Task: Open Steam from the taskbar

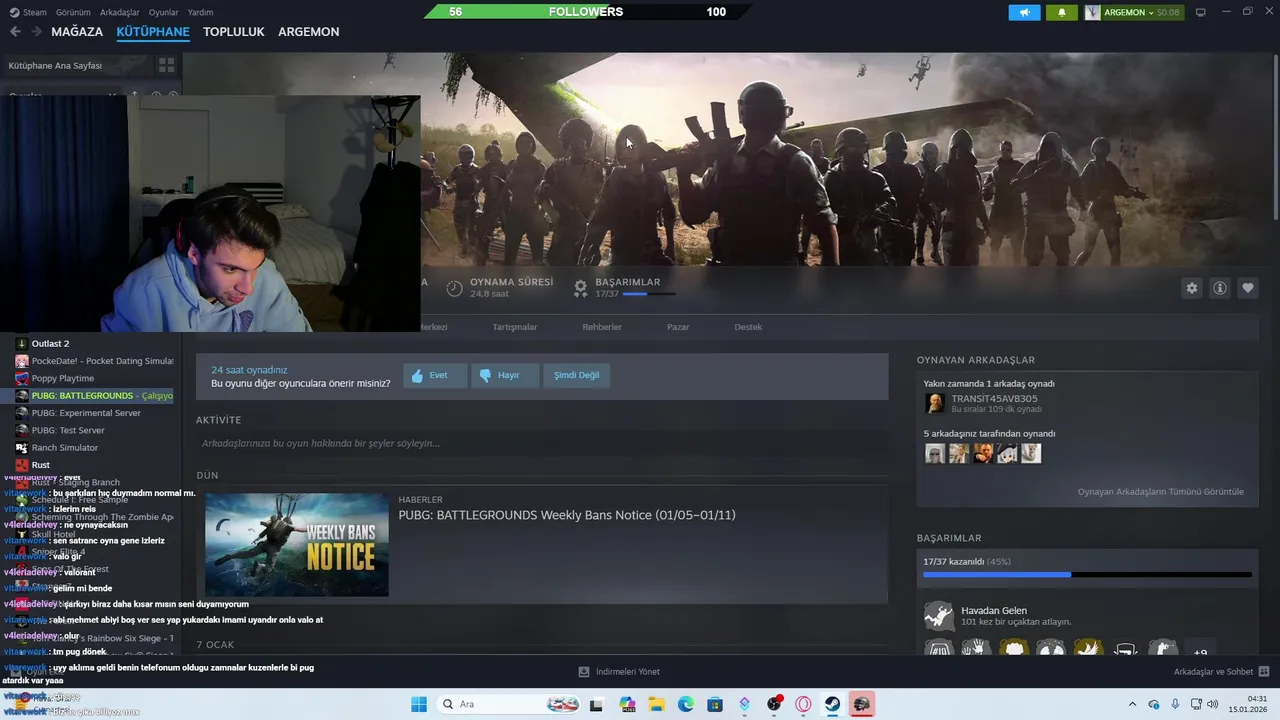Action: click(832, 704)
